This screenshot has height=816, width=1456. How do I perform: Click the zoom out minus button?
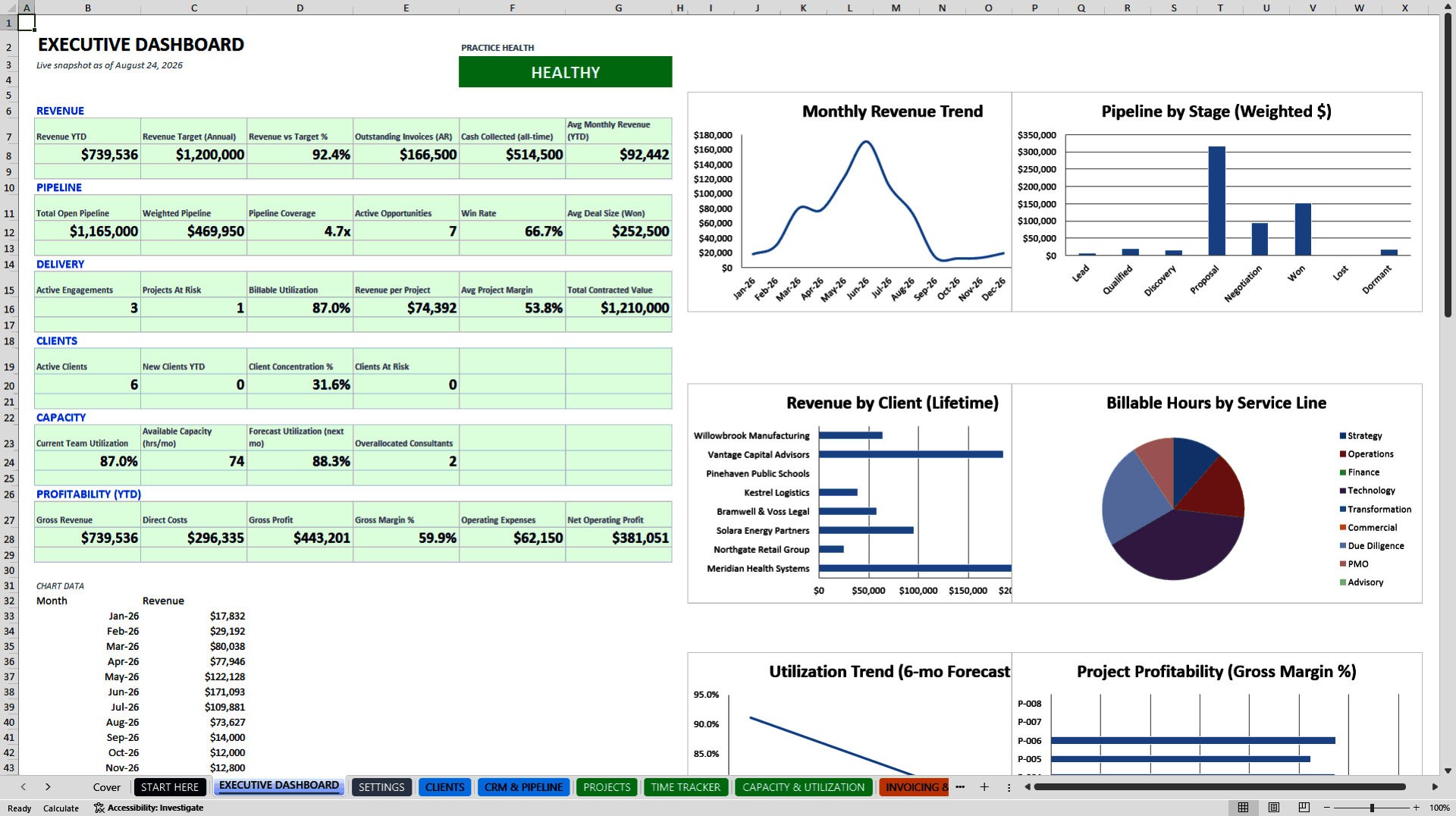pyautogui.click(x=1327, y=808)
